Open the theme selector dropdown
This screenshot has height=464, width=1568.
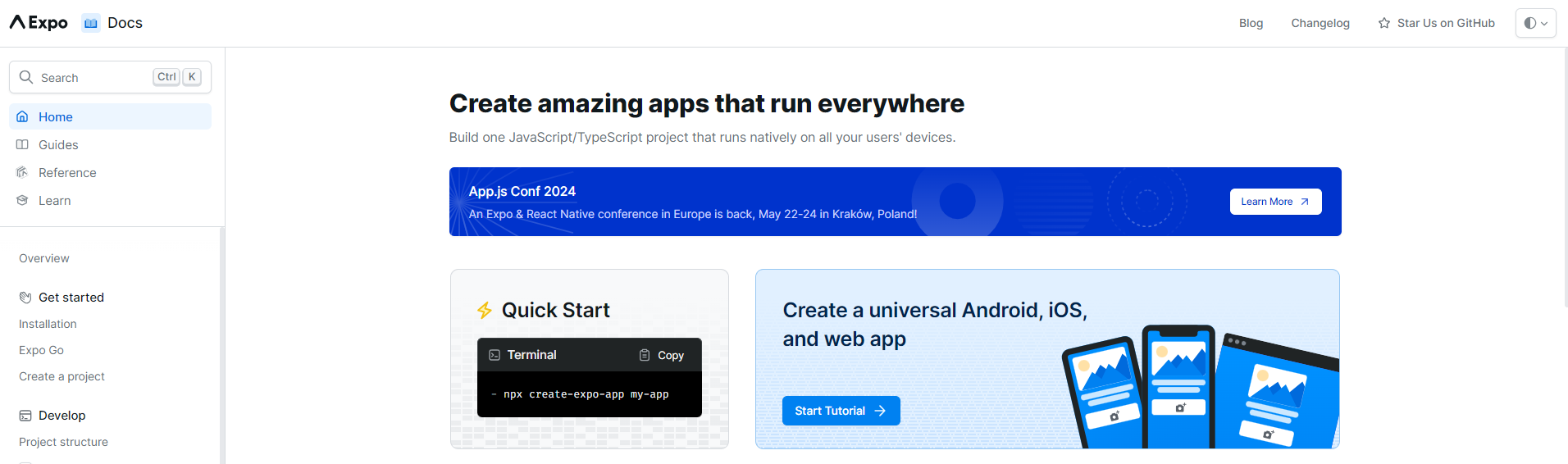(x=1535, y=23)
